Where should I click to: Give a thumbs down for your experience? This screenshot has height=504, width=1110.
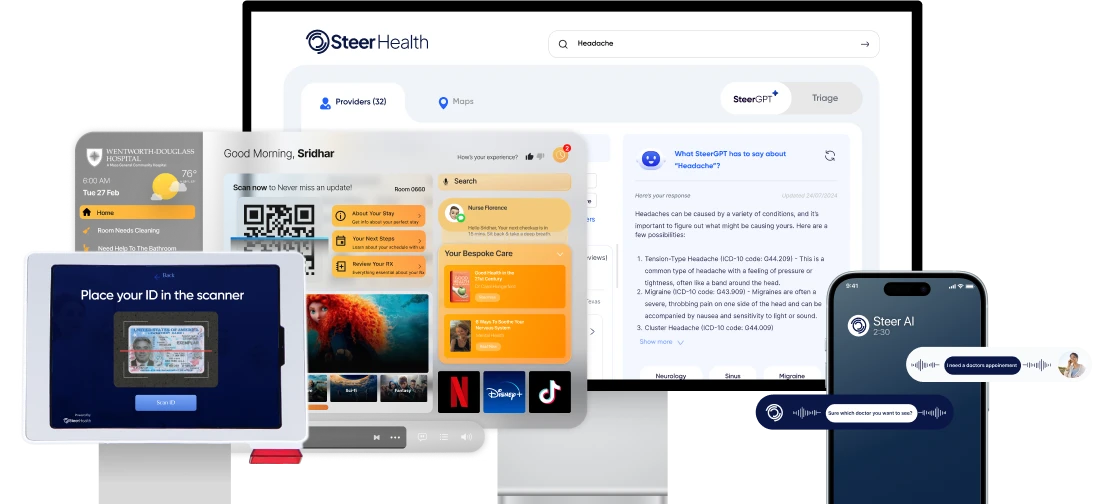tap(541, 156)
